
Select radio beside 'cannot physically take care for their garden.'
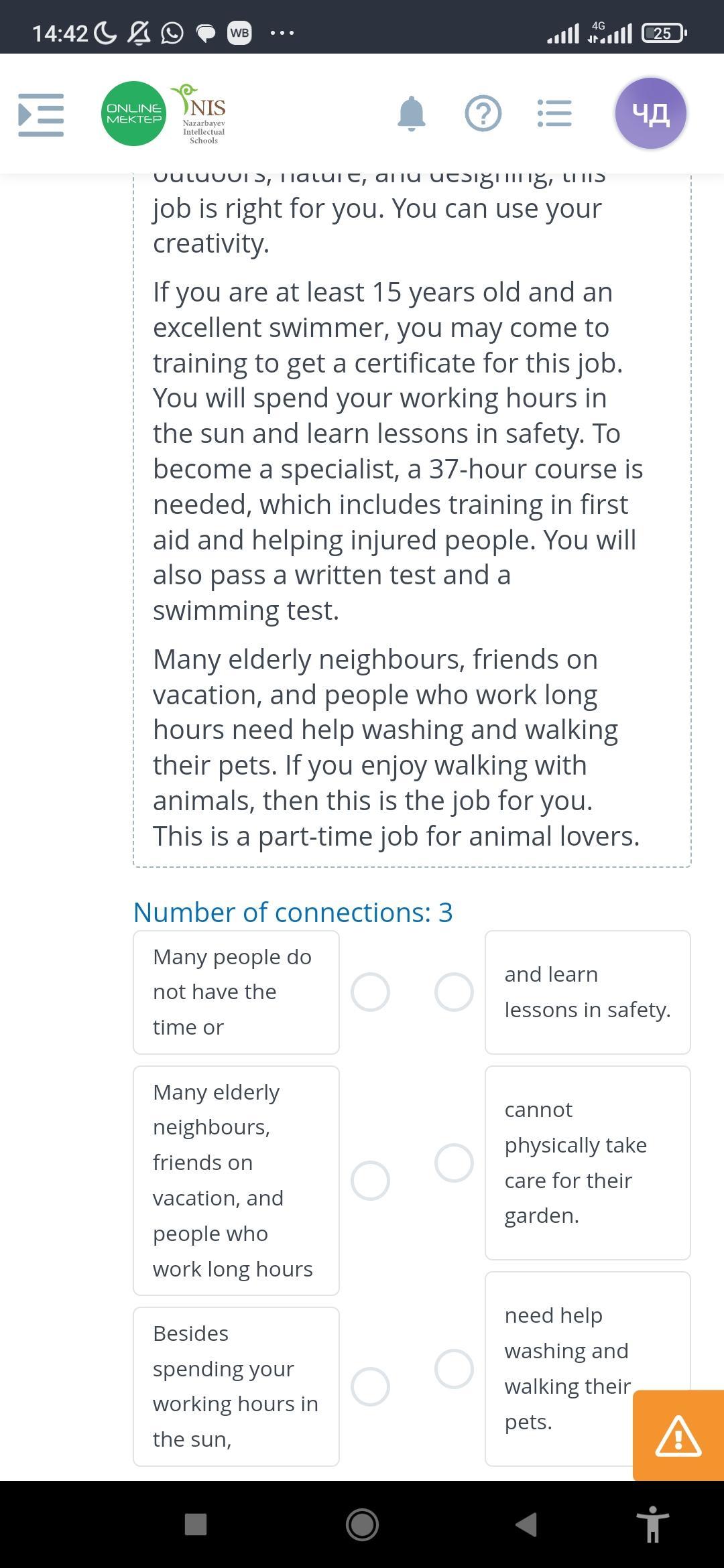click(x=454, y=1163)
